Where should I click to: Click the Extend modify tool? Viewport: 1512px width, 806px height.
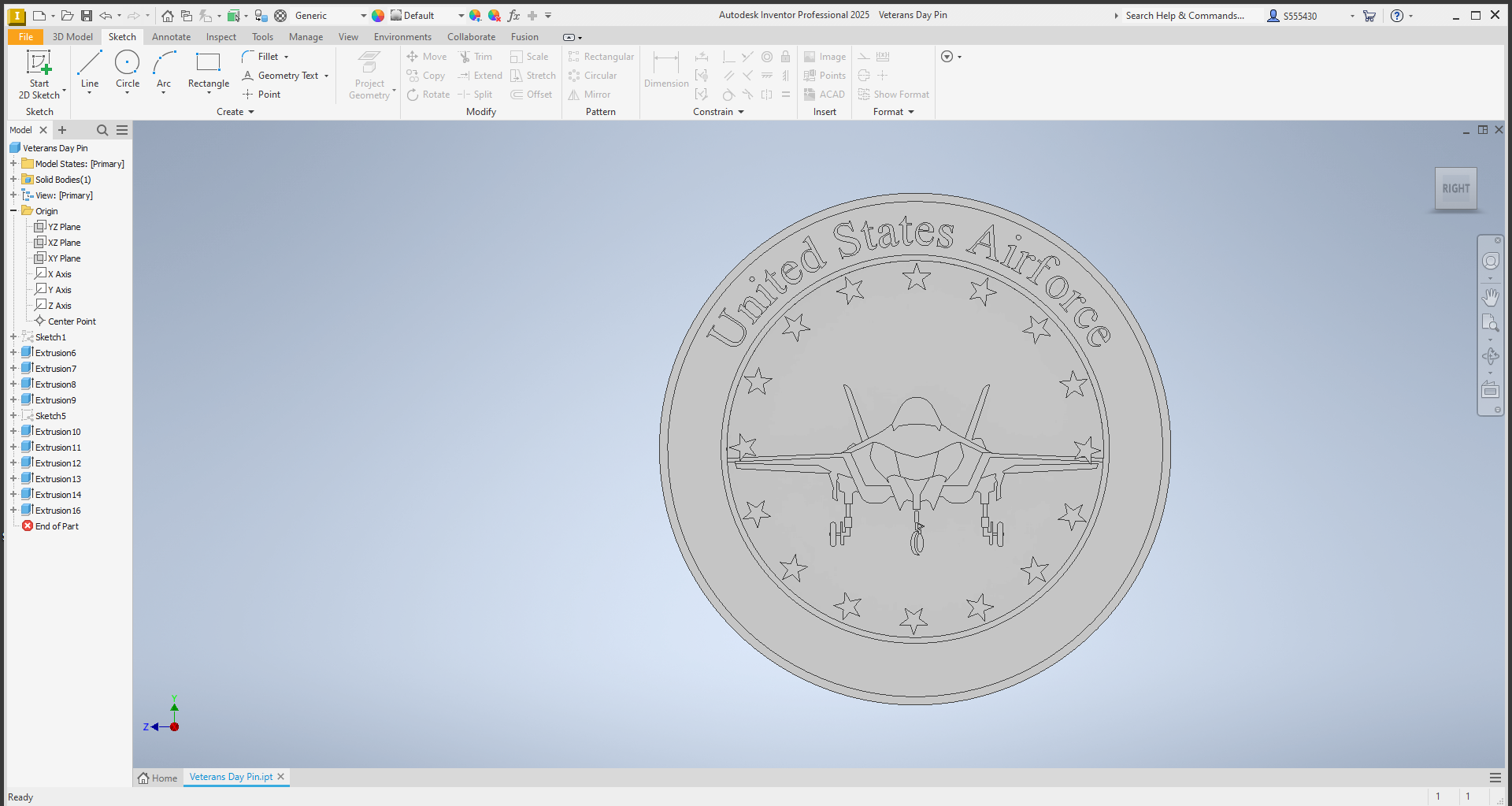point(480,76)
